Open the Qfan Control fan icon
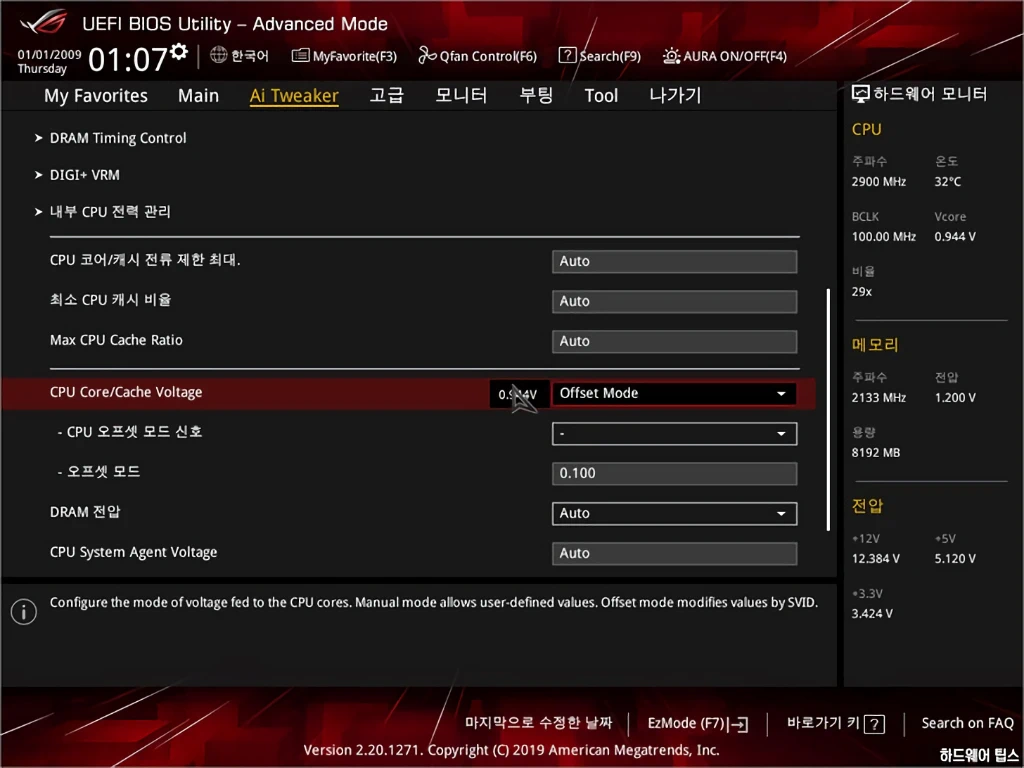The image size is (1024, 768). [x=427, y=56]
